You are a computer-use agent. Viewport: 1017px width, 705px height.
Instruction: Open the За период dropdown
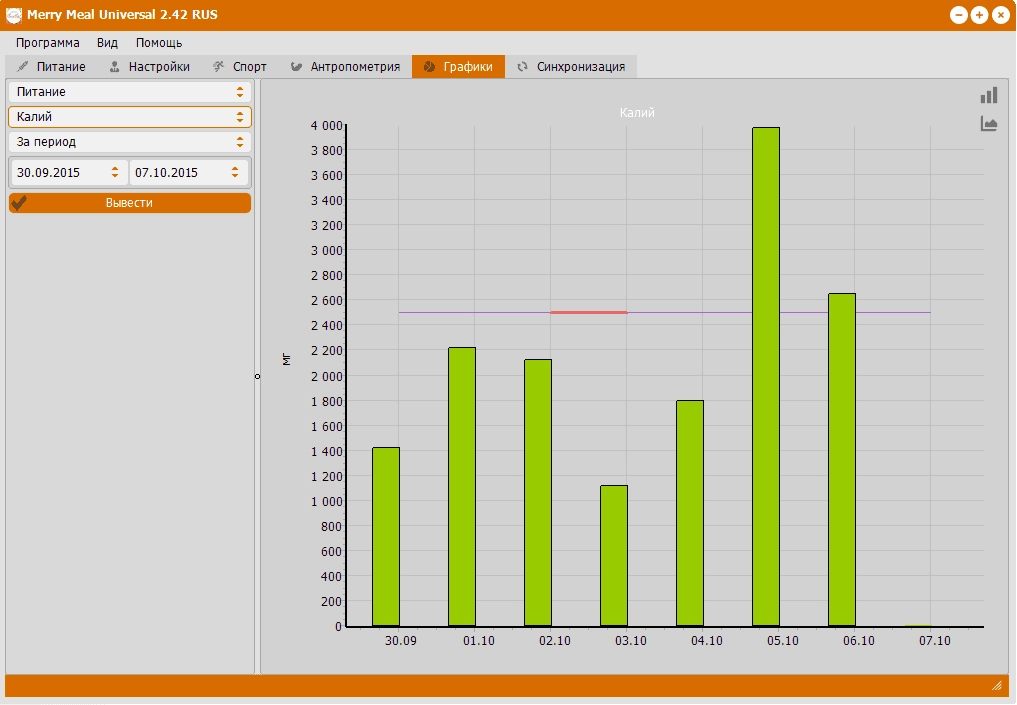130,142
